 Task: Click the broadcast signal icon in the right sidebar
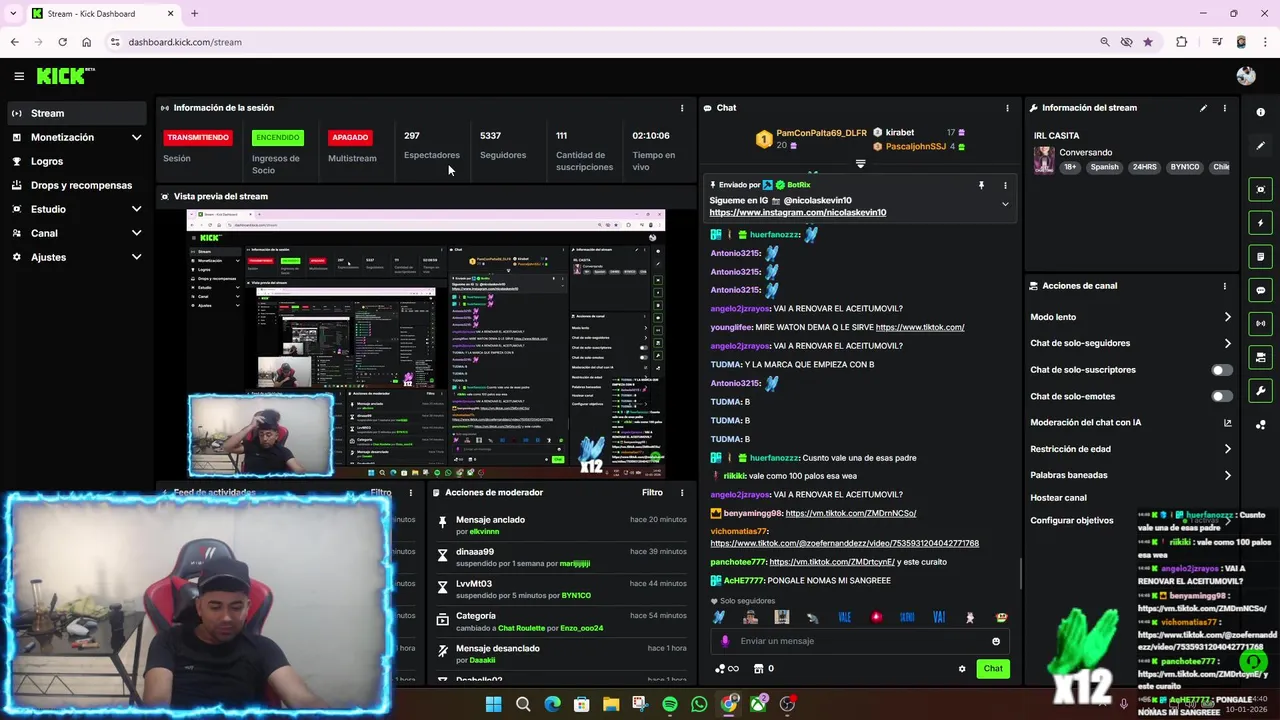1261,323
